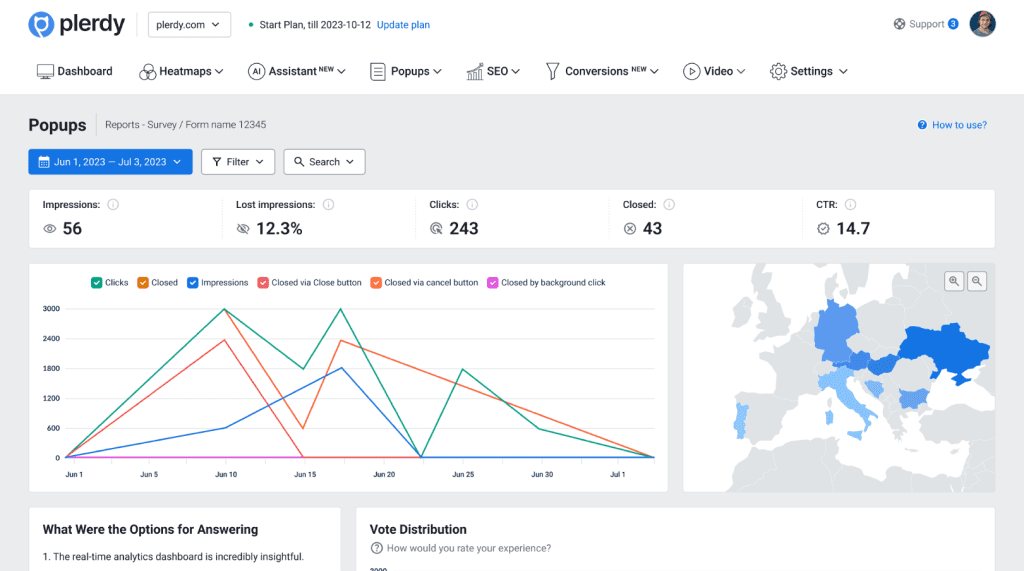
Task: Click the Popups form icon
Action: [377, 71]
